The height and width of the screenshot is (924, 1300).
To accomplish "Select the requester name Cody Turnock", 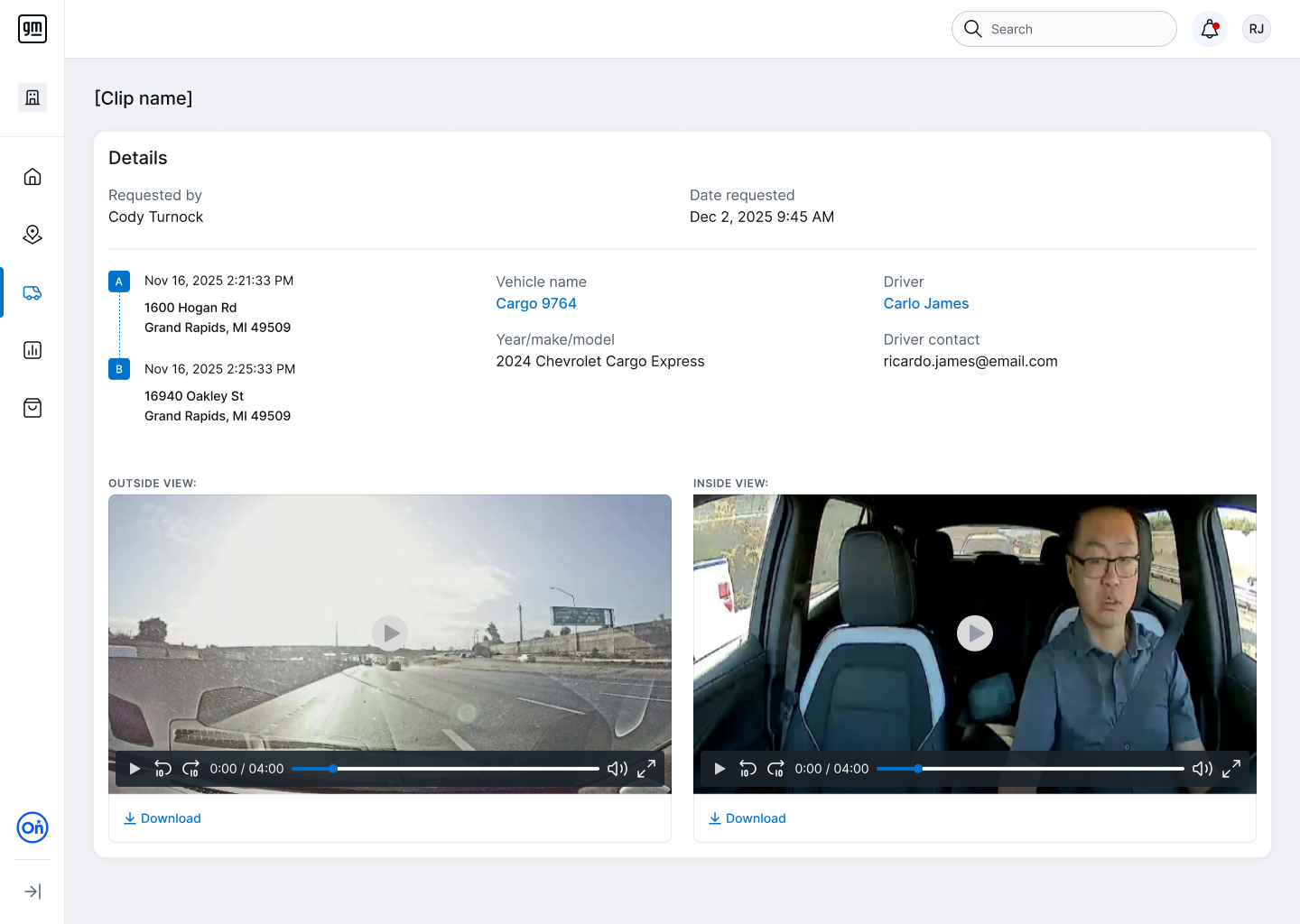I will [155, 217].
